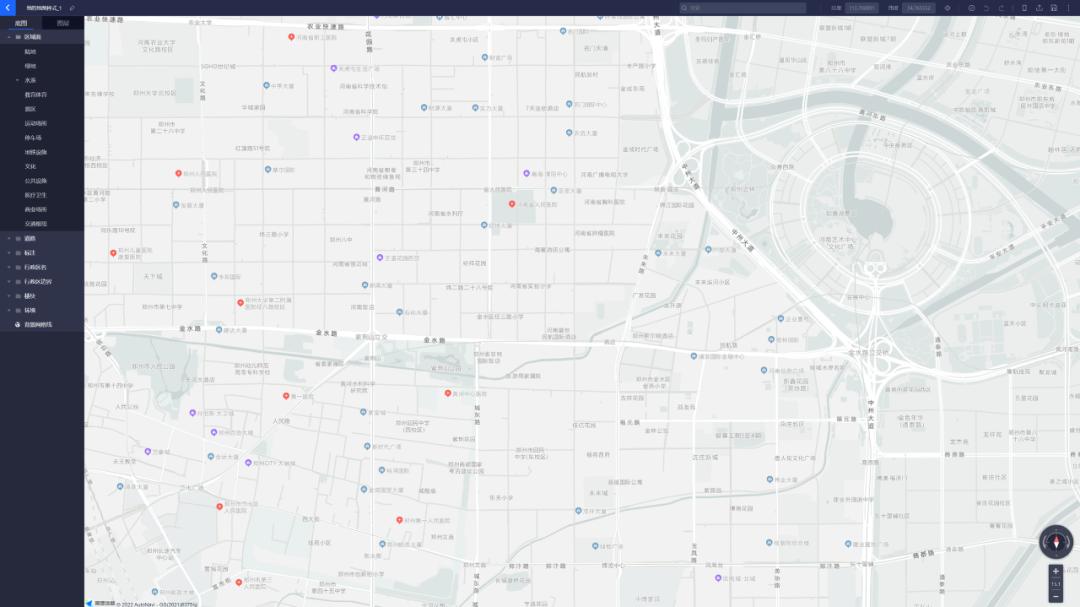
Task: Click the blue back arrow button
Action: [x=8, y=7]
